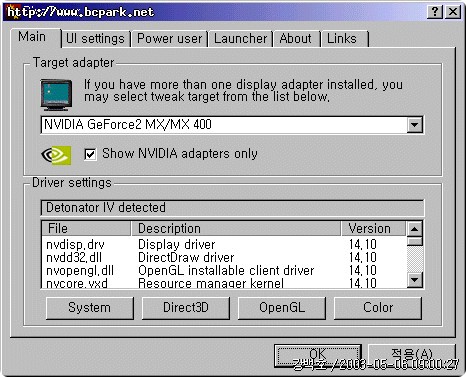Click driver list scroll up arrow
466x377 pixels.
pos(415,229)
